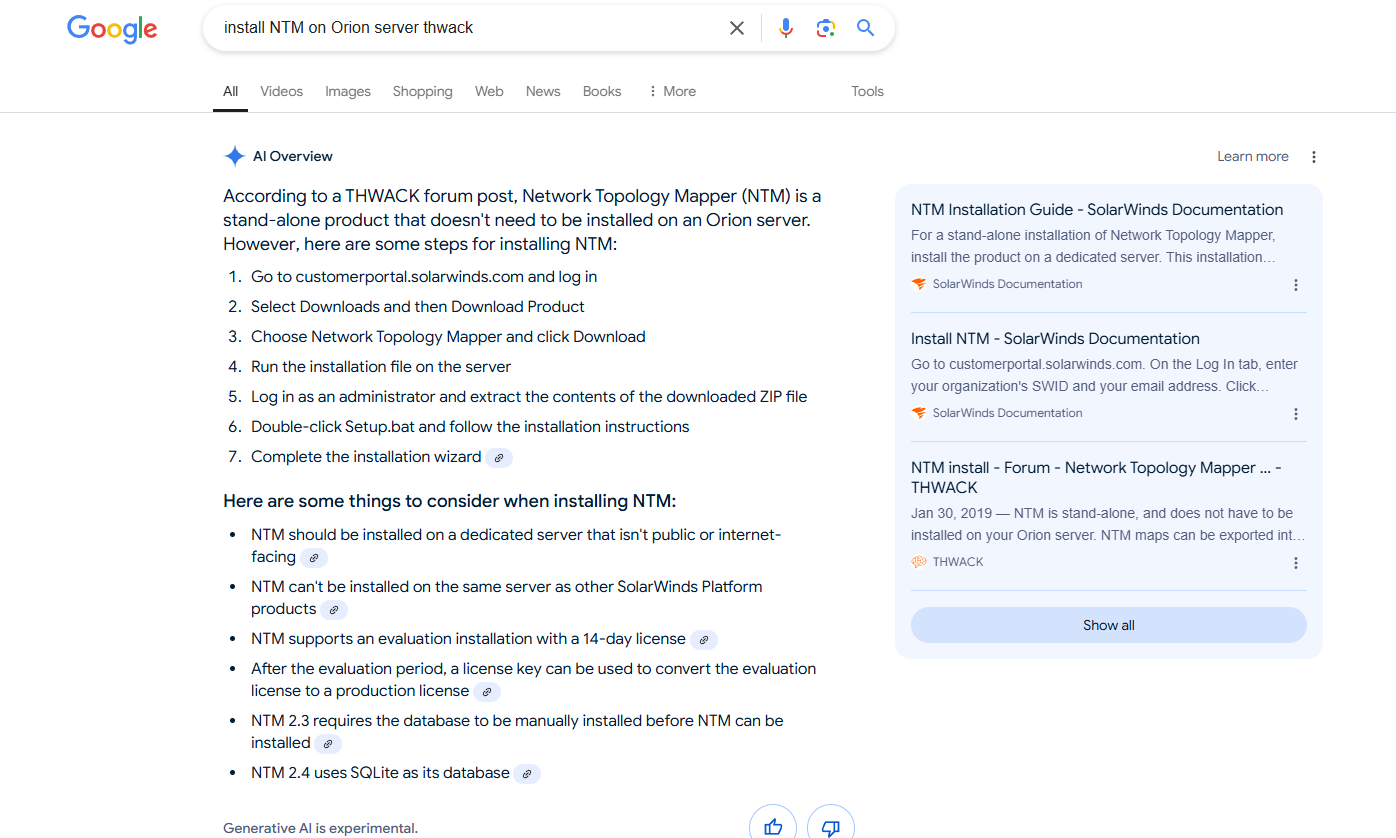Click link icon after production license bullet

pos(487,692)
